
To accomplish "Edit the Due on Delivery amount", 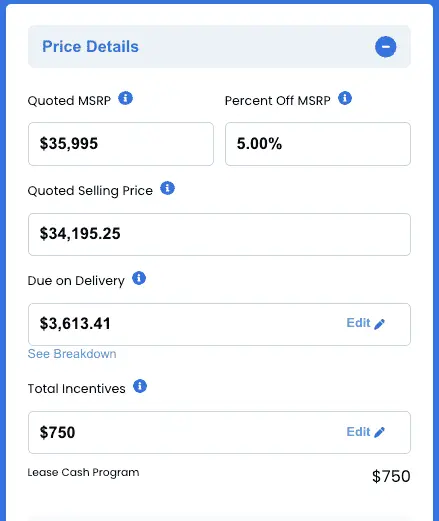I will click(x=366, y=323).
